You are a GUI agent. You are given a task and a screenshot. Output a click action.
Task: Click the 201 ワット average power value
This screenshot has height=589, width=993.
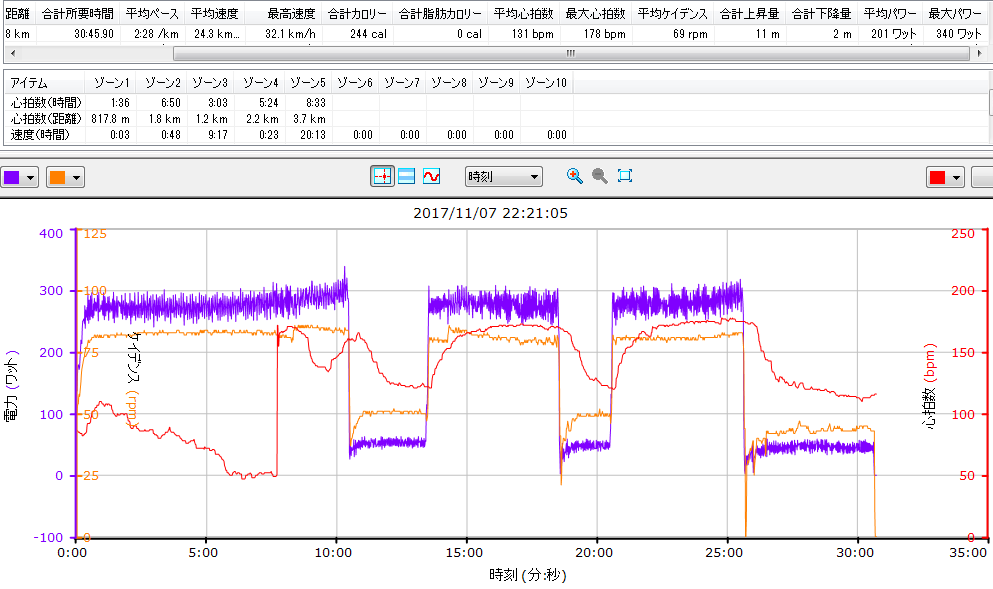pos(894,34)
